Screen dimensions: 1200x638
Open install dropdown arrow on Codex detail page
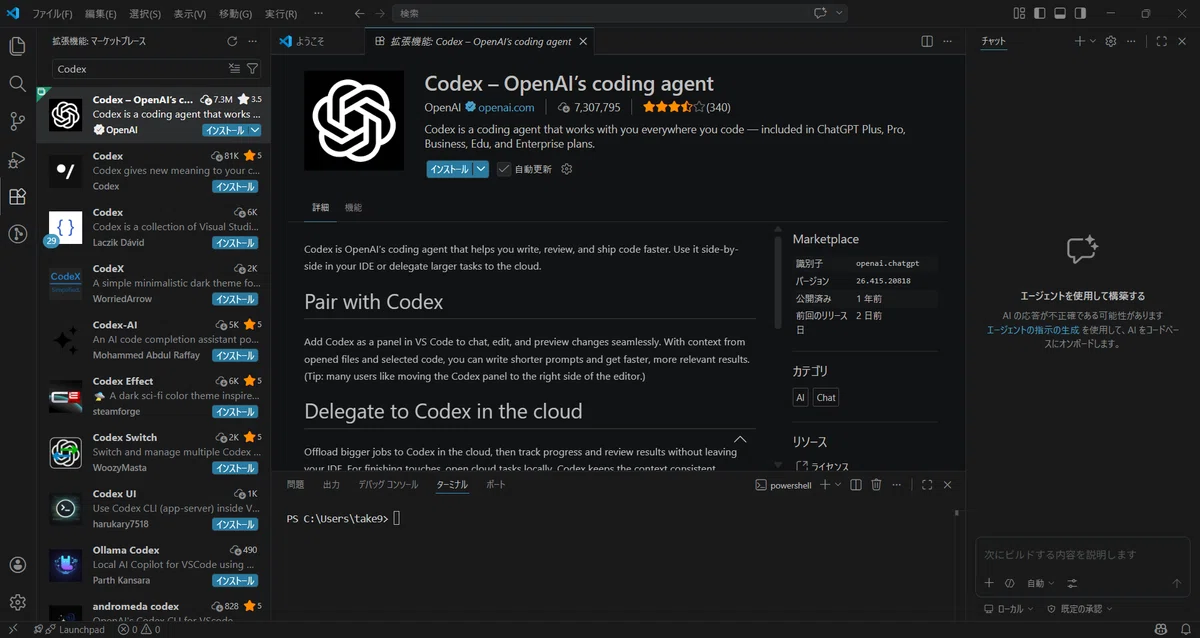coord(481,169)
